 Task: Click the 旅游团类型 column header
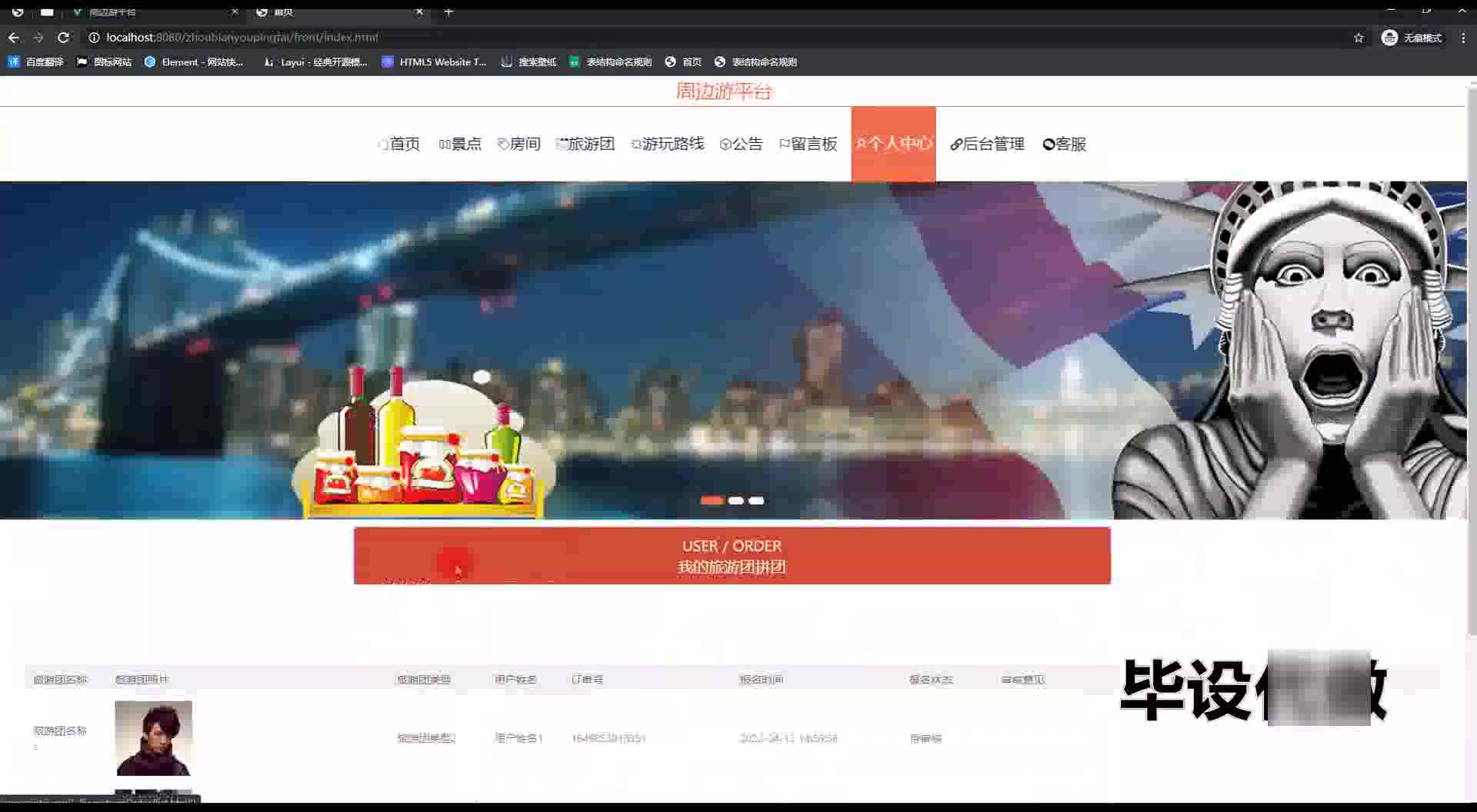pyautogui.click(x=424, y=680)
